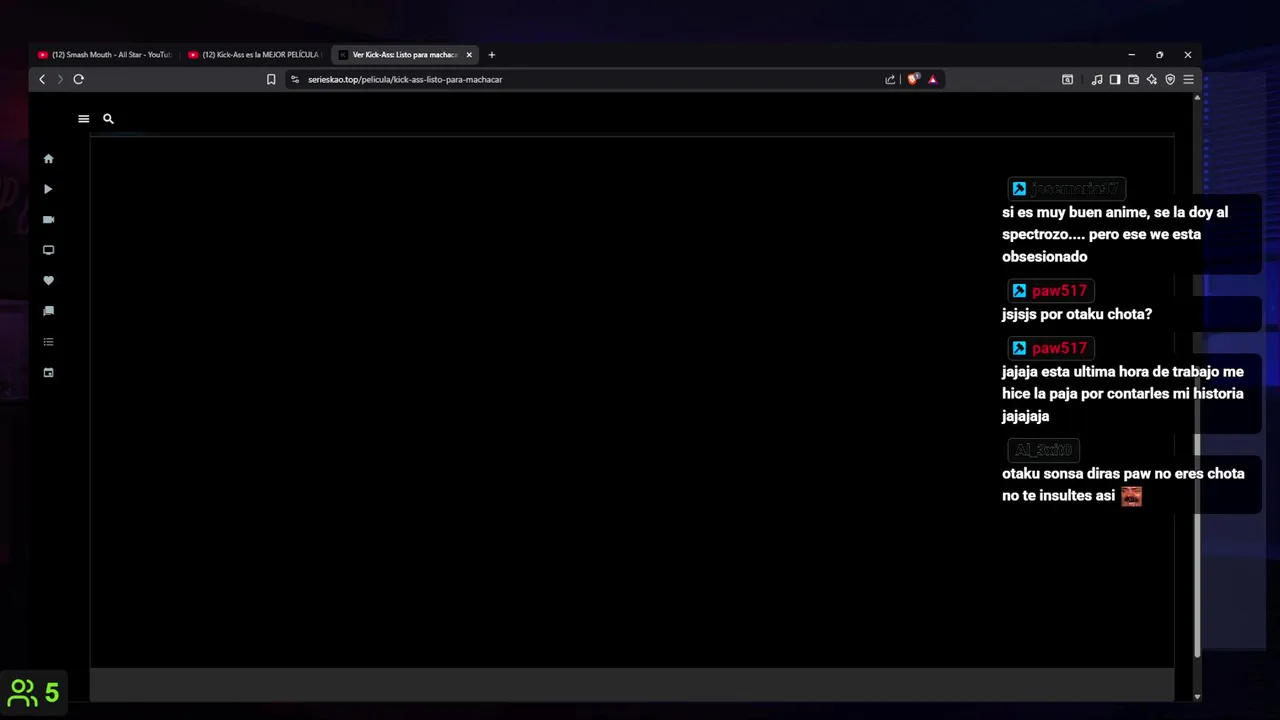Screen dimensions: 1280x720
Task: Open a new browser tab
Action: pos(491,55)
